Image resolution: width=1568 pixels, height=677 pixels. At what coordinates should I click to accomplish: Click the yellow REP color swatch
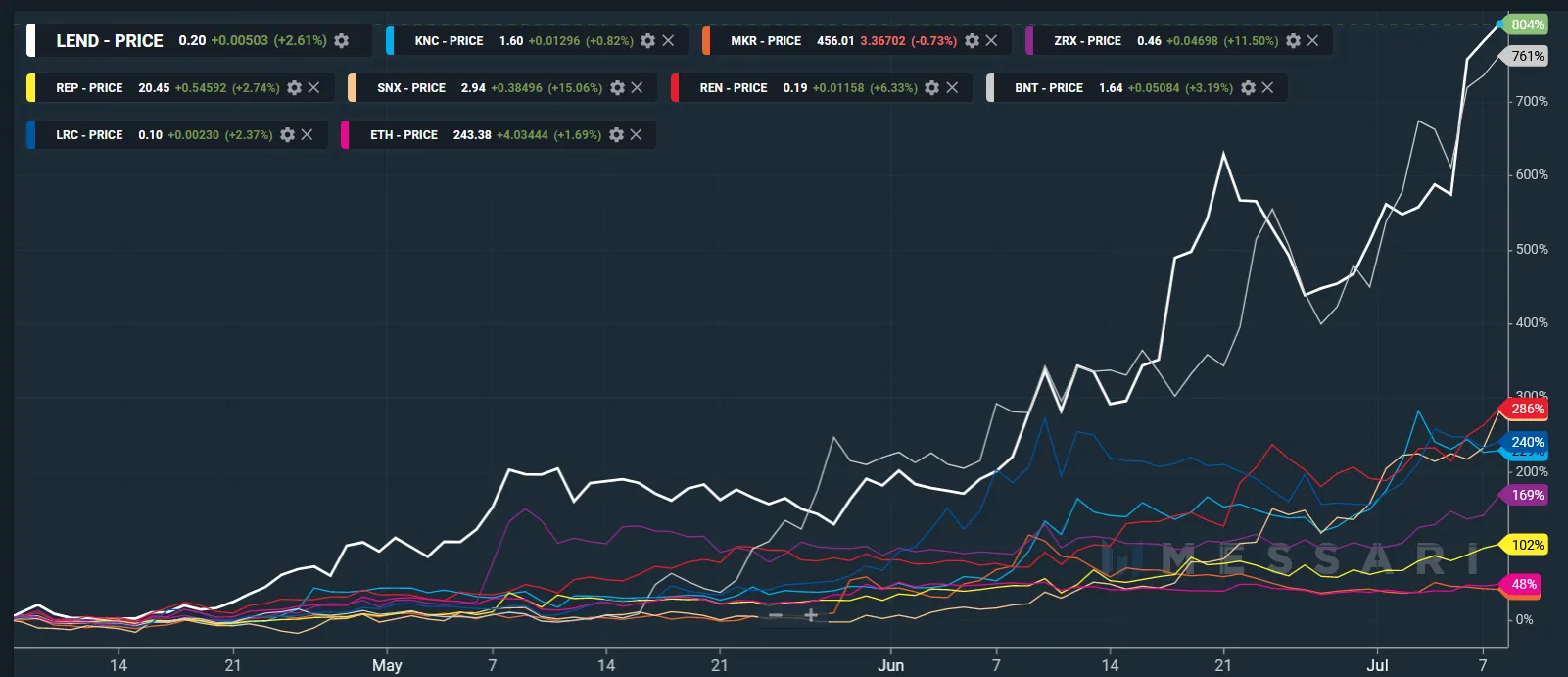coord(31,88)
